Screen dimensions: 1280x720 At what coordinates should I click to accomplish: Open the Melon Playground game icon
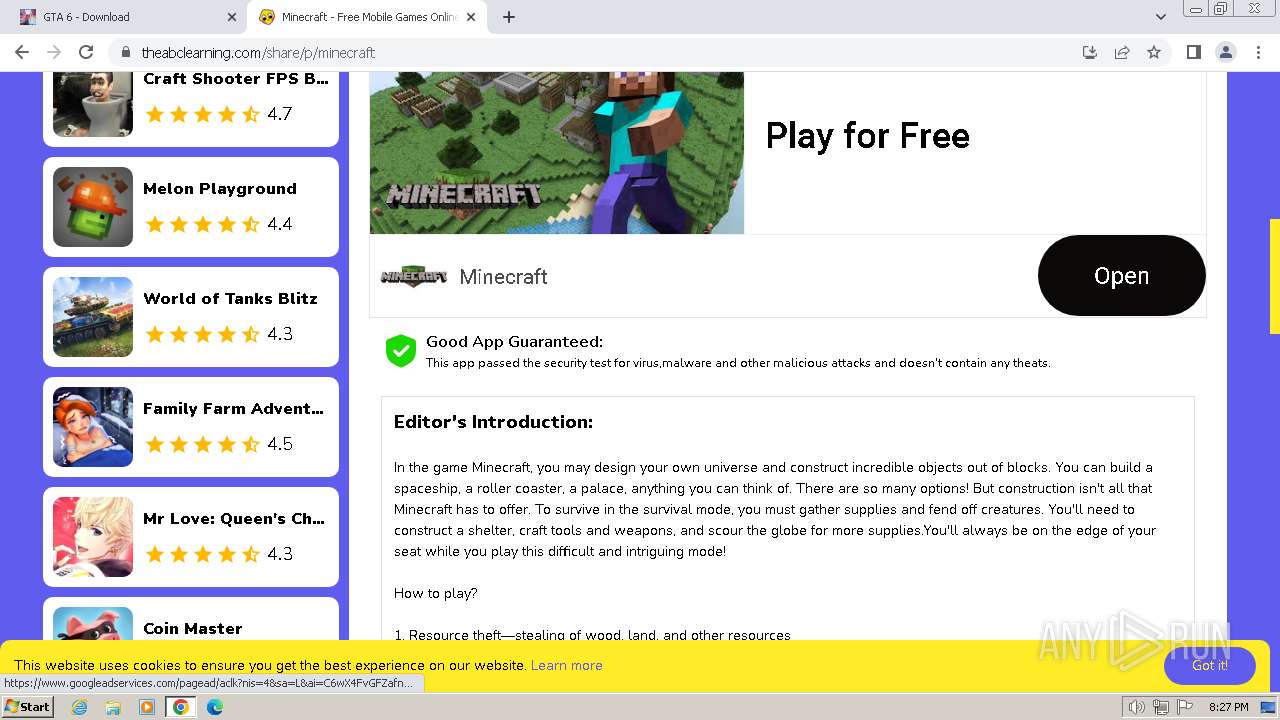click(93, 207)
